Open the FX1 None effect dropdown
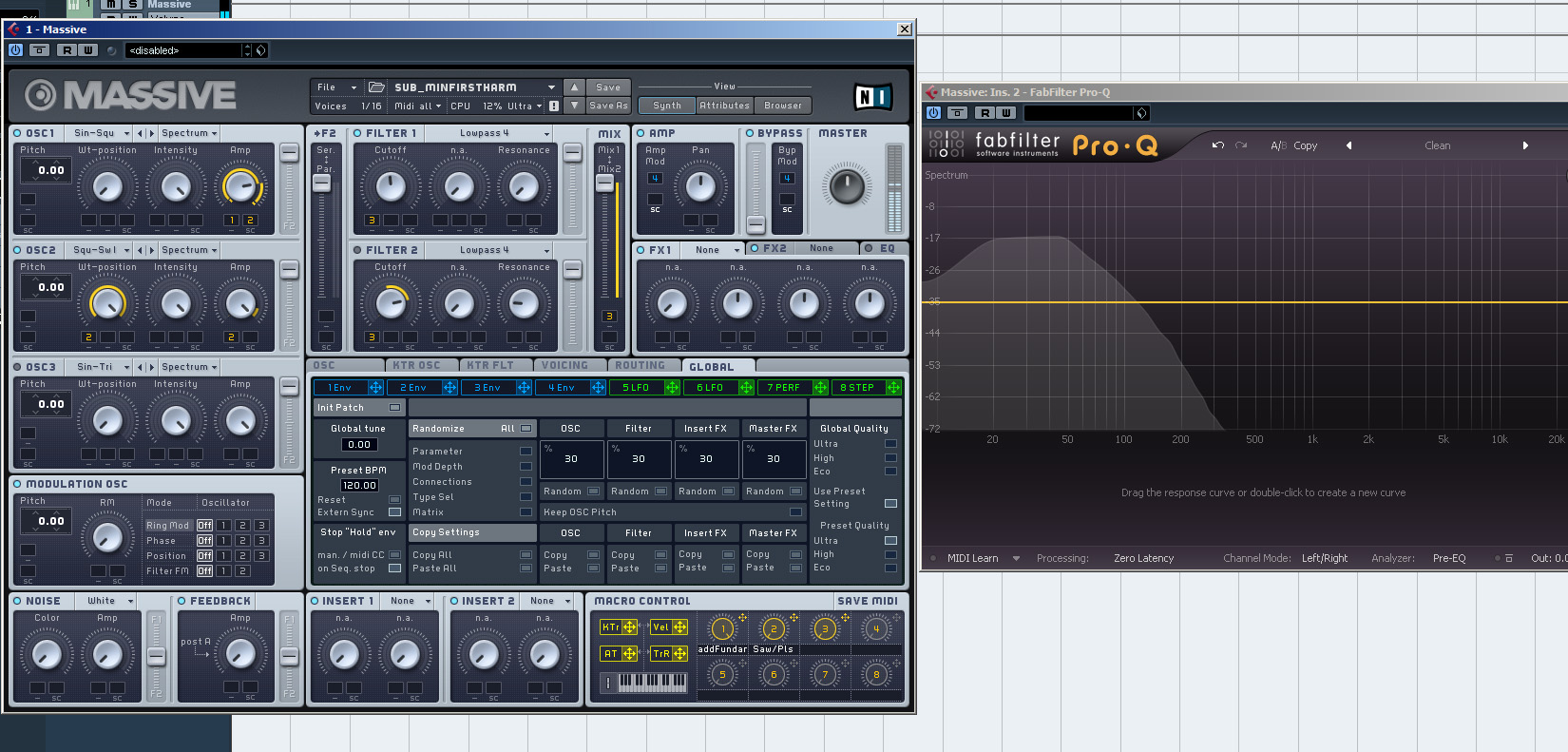The height and width of the screenshot is (752, 1568). coord(714,250)
